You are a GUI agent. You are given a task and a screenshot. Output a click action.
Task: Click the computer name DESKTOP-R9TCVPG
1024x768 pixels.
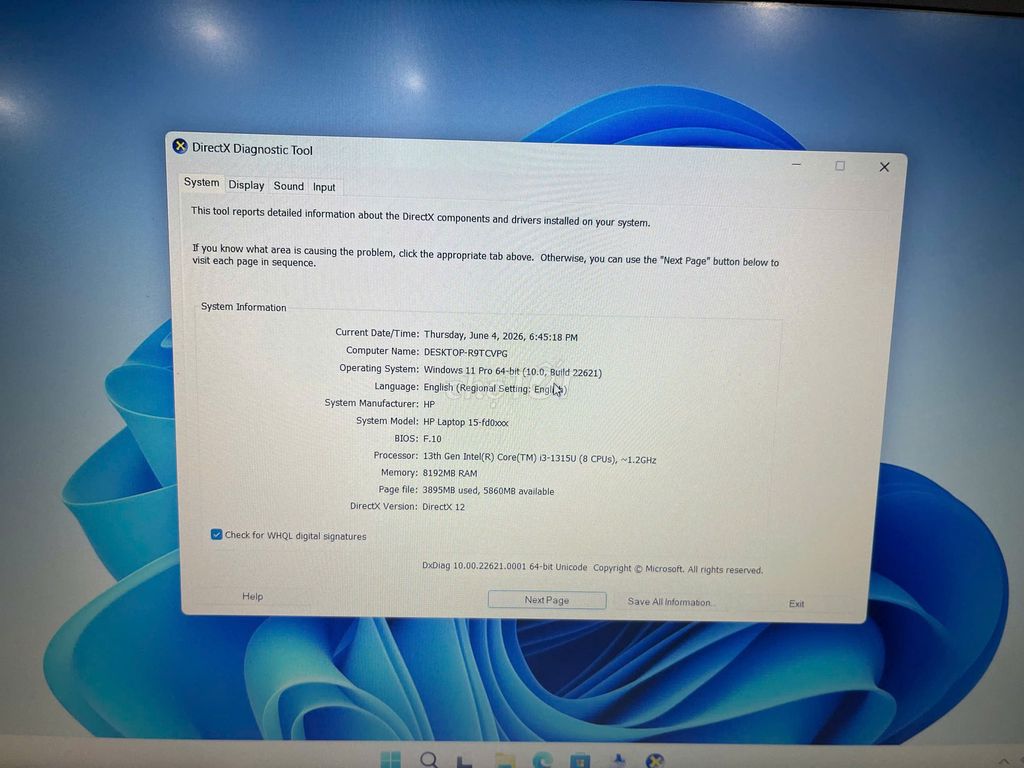click(x=466, y=353)
